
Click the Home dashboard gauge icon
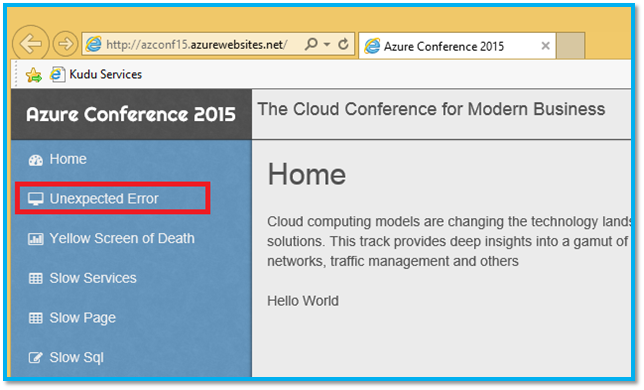(x=36, y=160)
